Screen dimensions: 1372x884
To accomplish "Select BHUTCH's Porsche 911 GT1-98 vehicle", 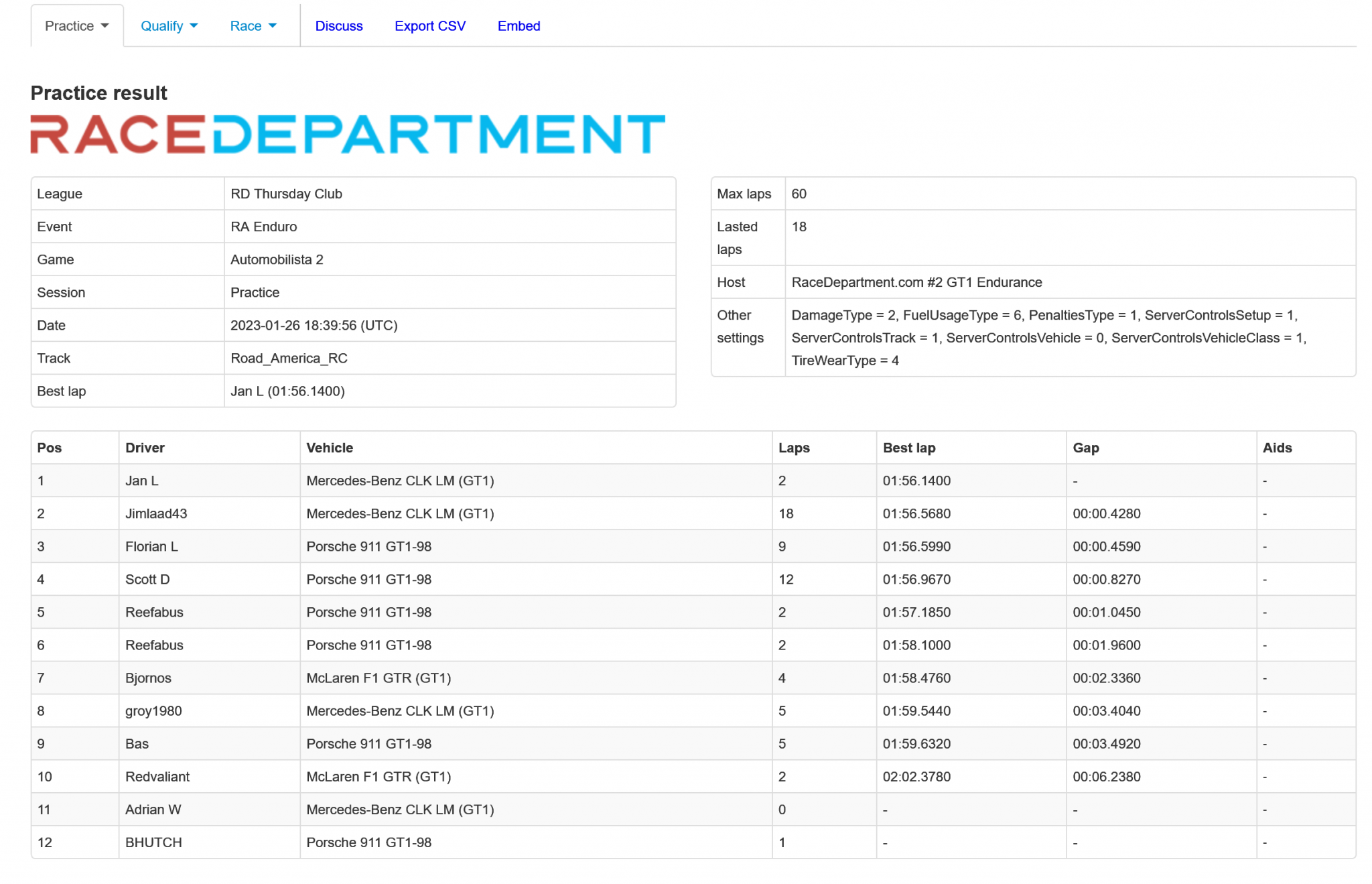I will (368, 842).
